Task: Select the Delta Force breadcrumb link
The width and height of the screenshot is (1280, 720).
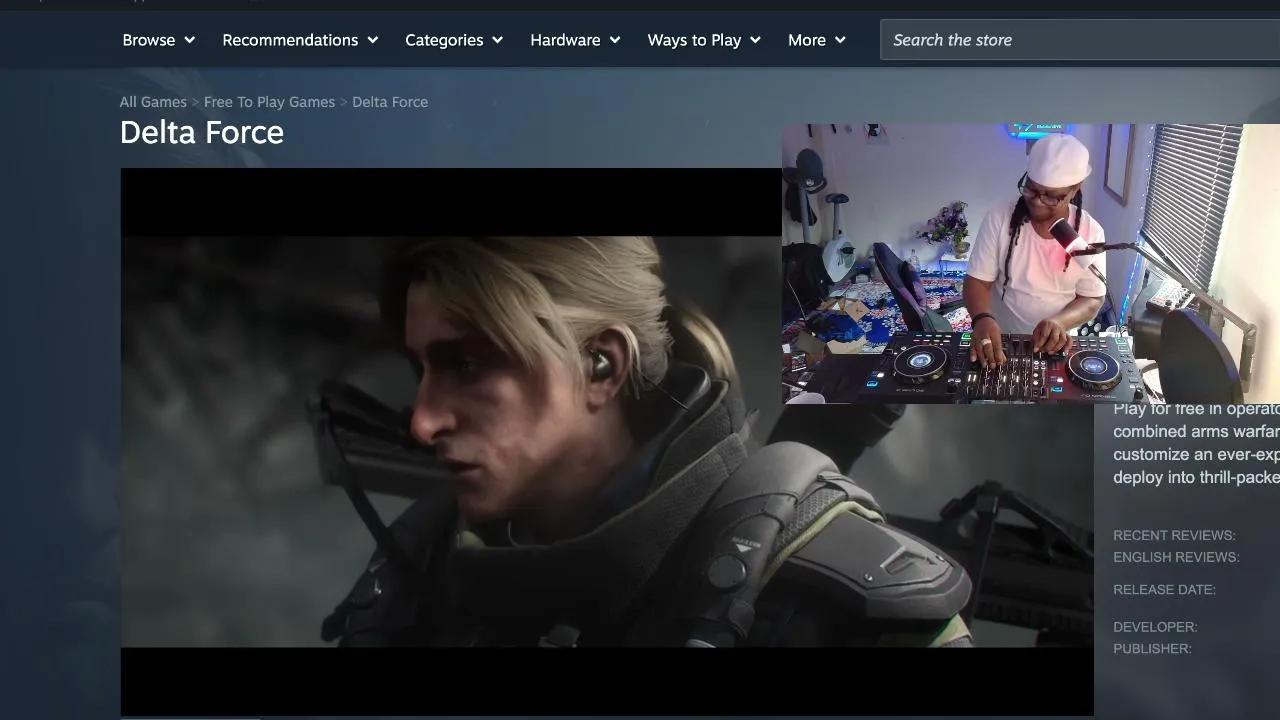Action: (x=390, y=102)
